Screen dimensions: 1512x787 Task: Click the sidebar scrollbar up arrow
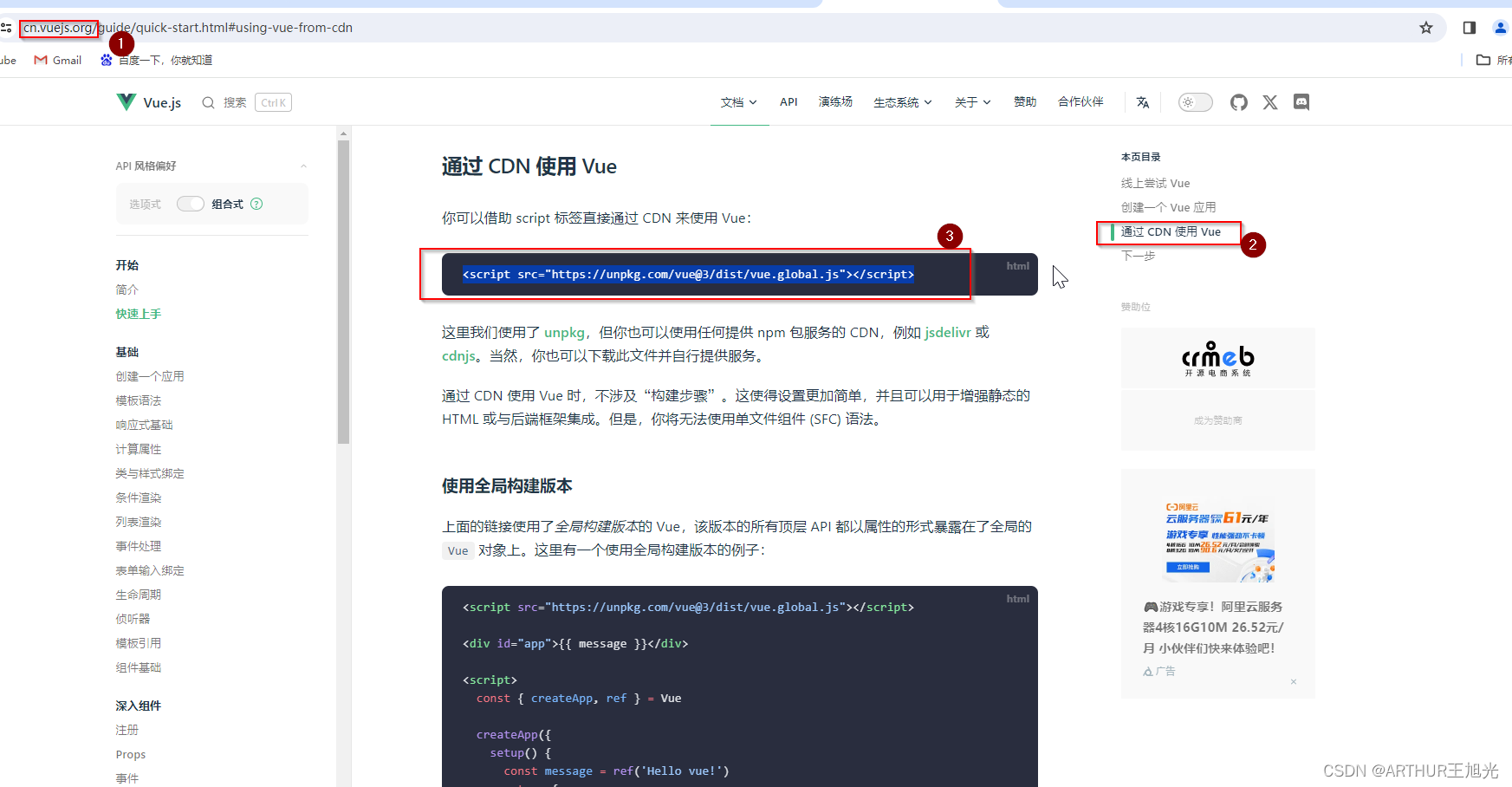[x=343, y=133]
